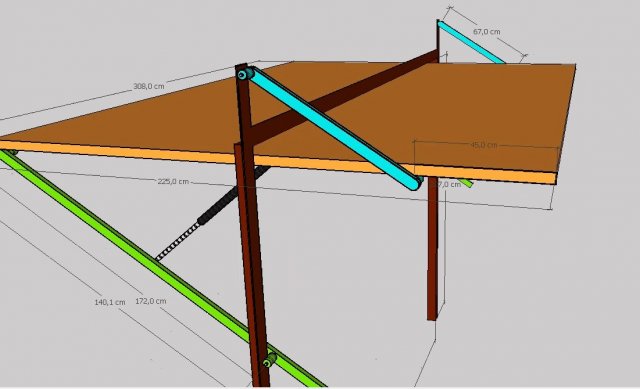Select the 67,0 cm dimension label
The image size is (640, 389).
click(487, 32)
